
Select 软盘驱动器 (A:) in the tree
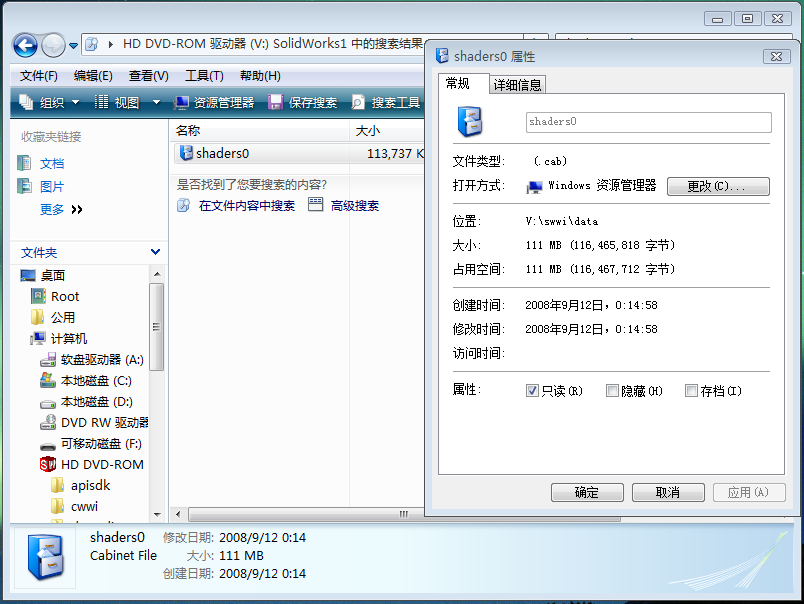[x=102, y=359]
